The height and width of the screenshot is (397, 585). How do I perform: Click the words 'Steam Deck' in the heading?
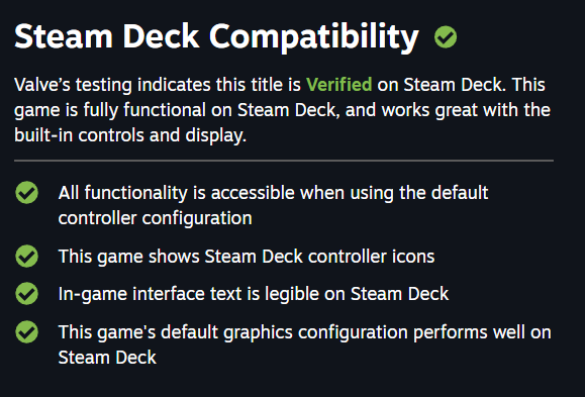coord(107,36)
